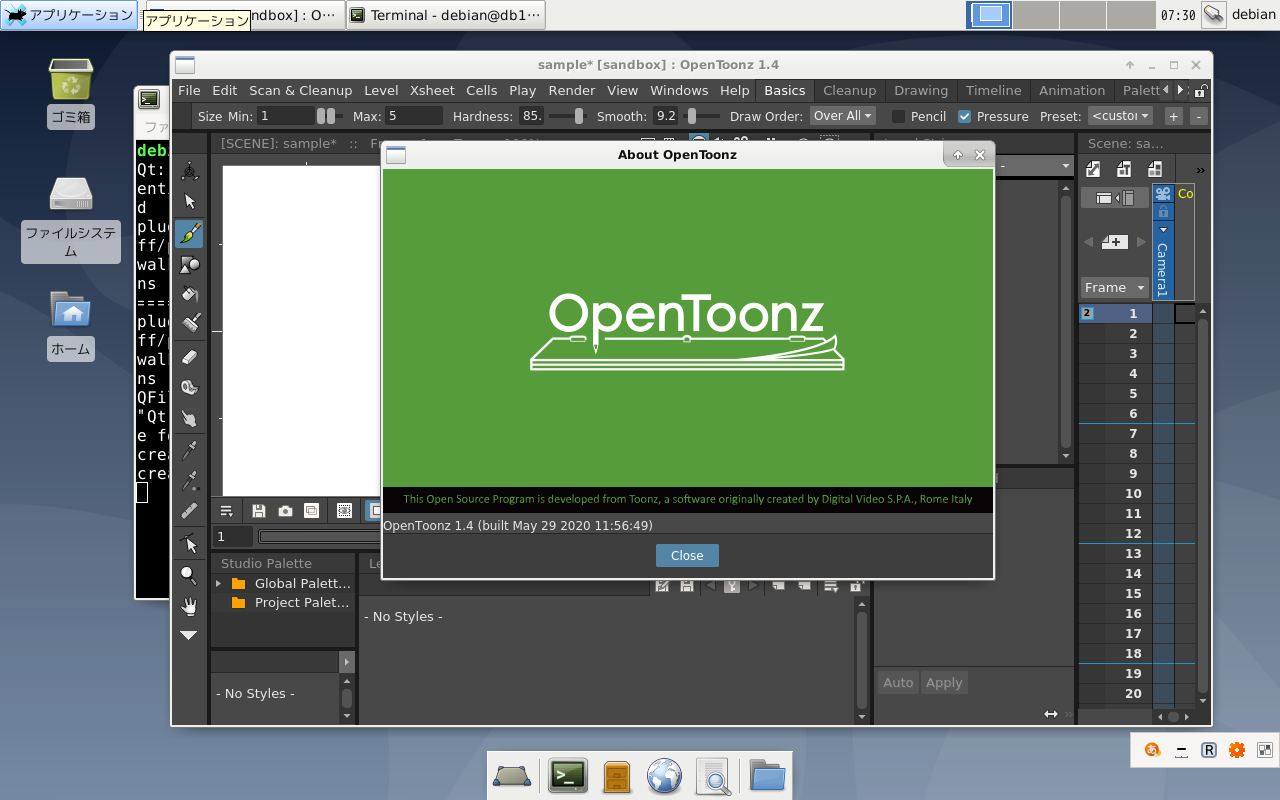Image resolution: width=1280 pixels, height=800 pixels.
Task: Select the Brush tool in the toolbox
Action: [x=189, y=234]
